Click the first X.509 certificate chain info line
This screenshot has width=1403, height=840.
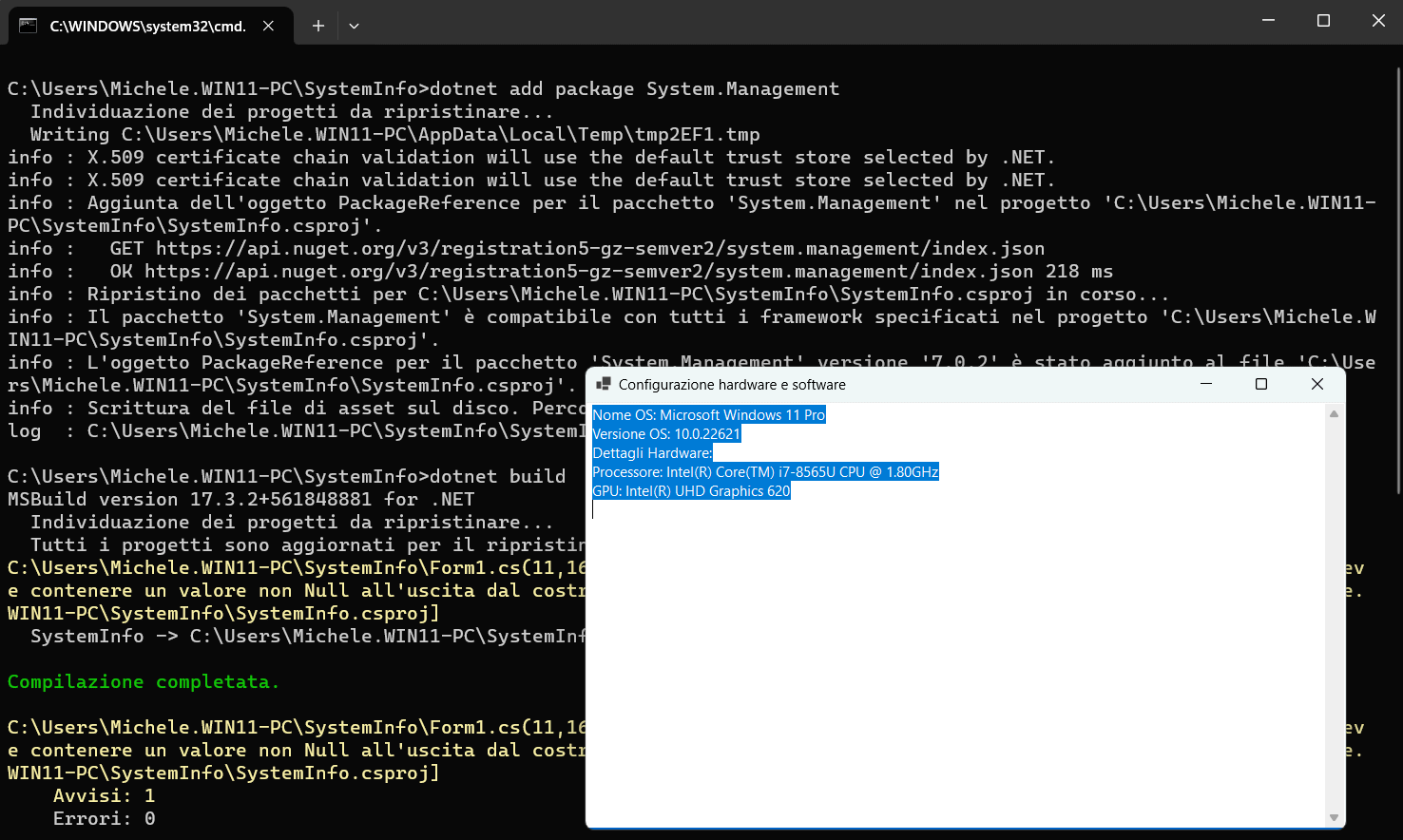pyautogui.click(x=531, y=158)
